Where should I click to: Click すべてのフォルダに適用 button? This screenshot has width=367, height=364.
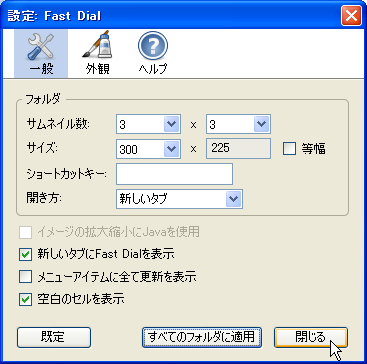(x=202, y=337)
